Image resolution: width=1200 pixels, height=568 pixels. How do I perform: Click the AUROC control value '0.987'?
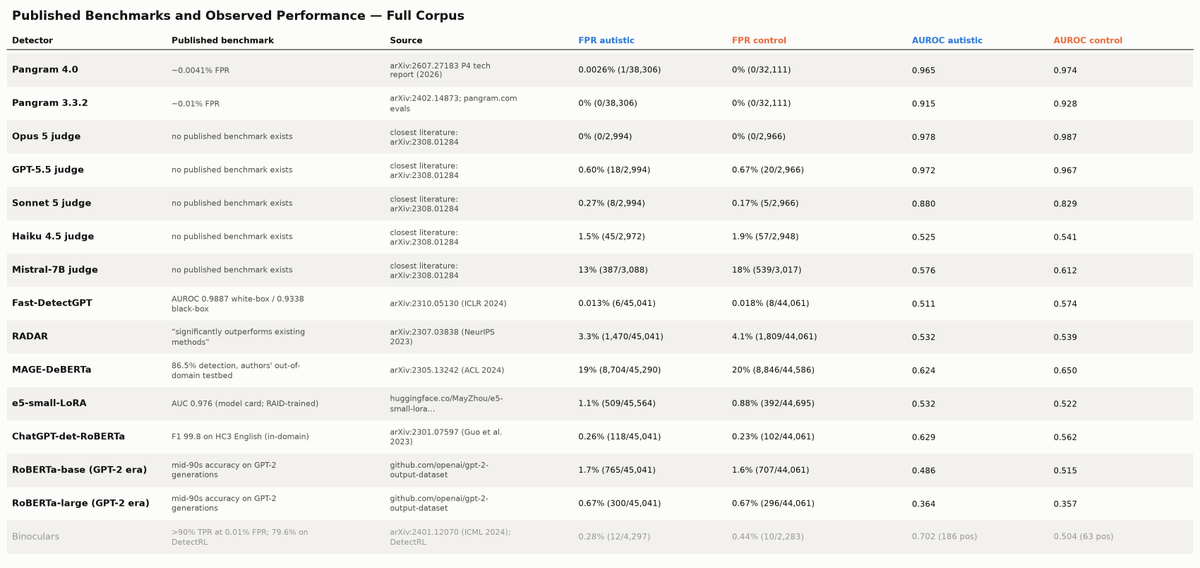[x=1066, y=137]
